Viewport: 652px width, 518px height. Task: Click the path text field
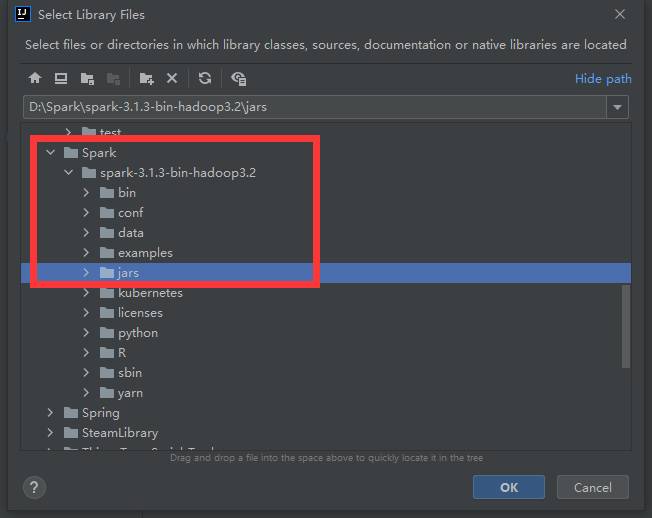pos(315,107)
